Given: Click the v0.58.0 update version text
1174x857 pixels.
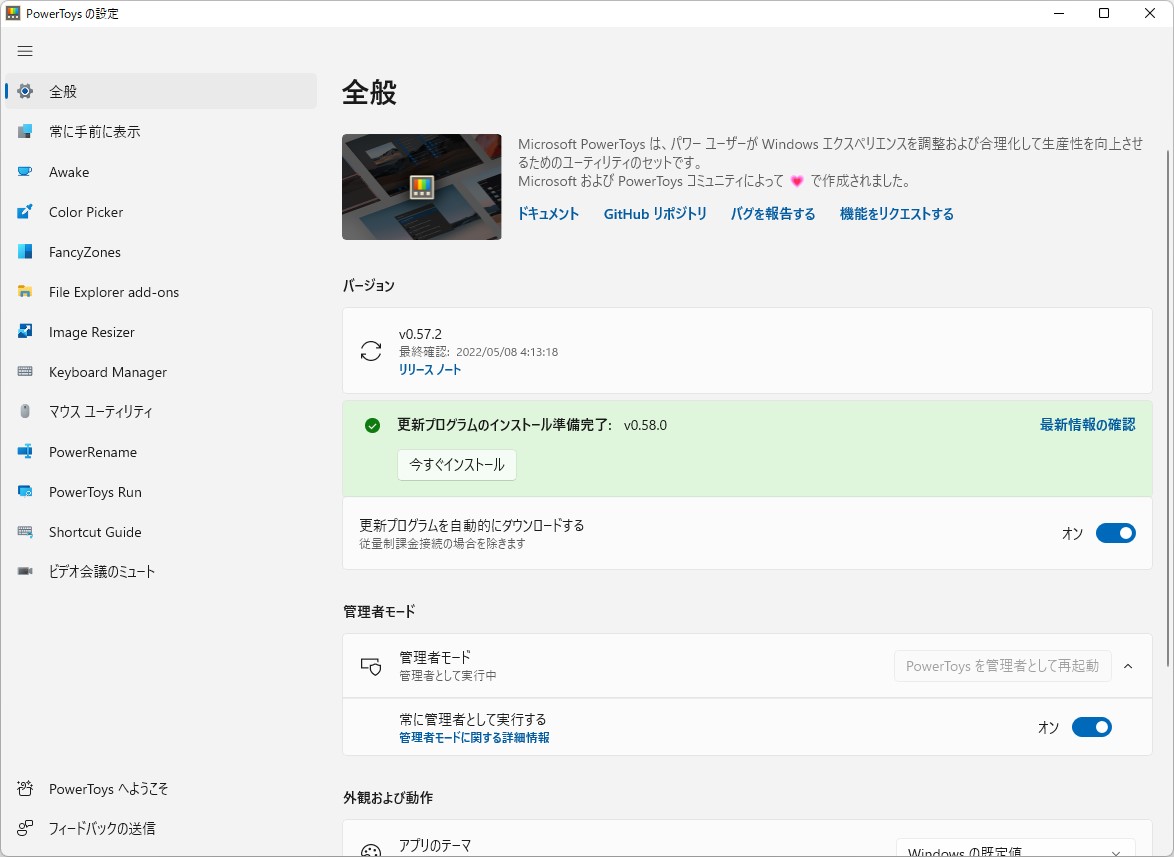Looking at the screenshot, I should [645, 425].
